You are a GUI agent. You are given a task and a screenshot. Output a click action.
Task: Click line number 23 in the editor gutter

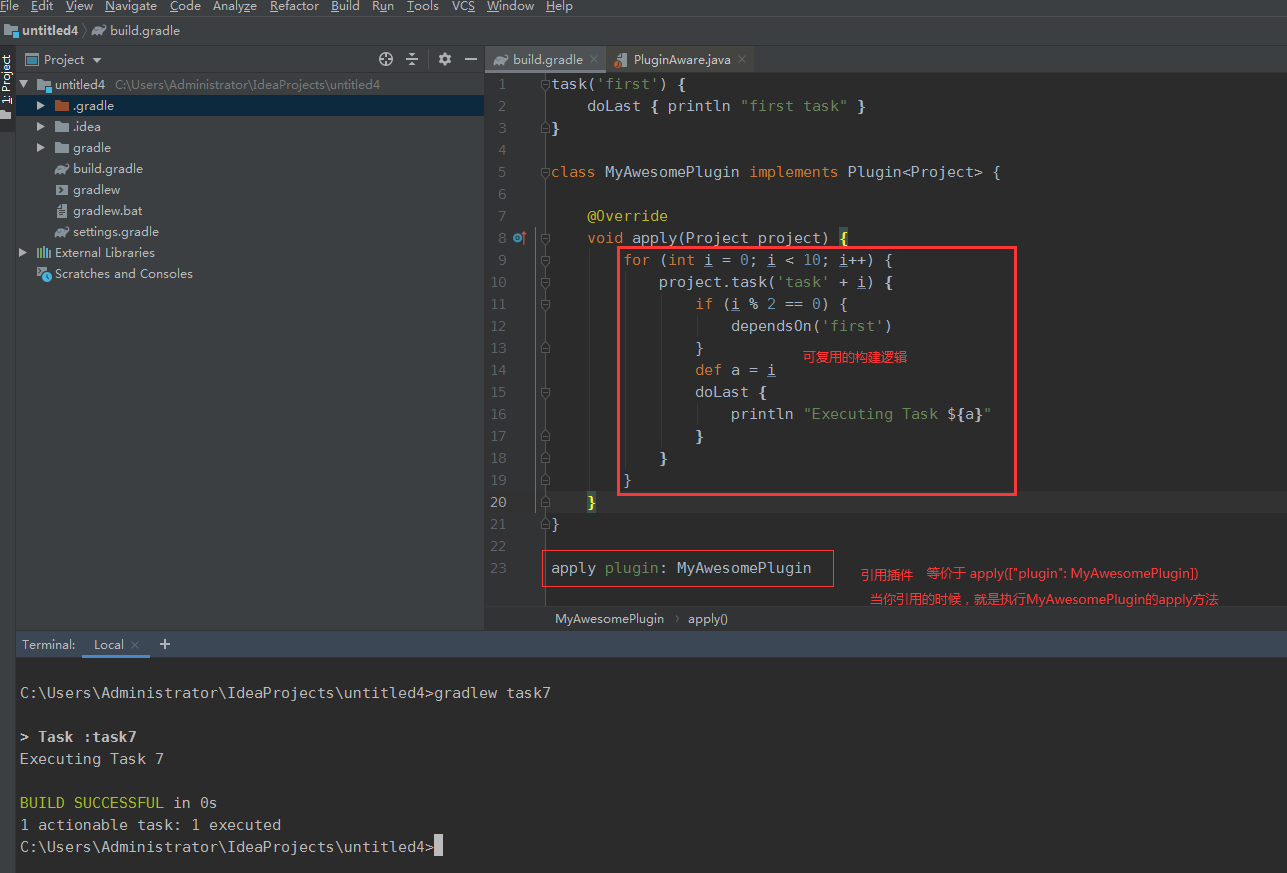(498, 568)
